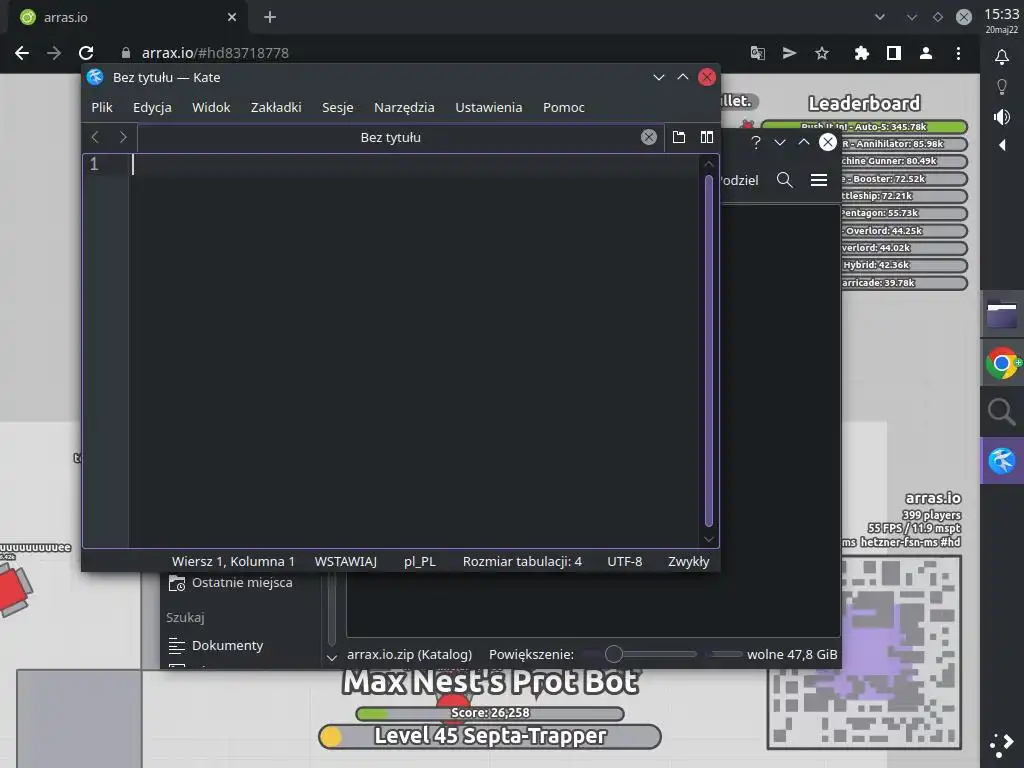Open browser extensions puzzle icon
Image resolution: width=1024 pixels, height=768 pixels.
[x=862, y=53]
